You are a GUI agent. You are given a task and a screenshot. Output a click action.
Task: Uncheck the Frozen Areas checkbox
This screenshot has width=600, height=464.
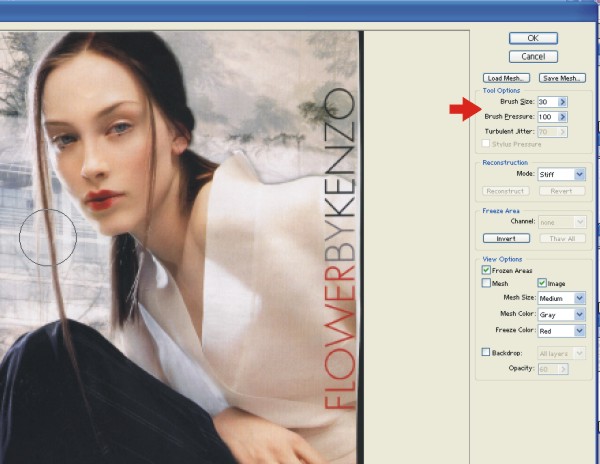tap(486, 270)
